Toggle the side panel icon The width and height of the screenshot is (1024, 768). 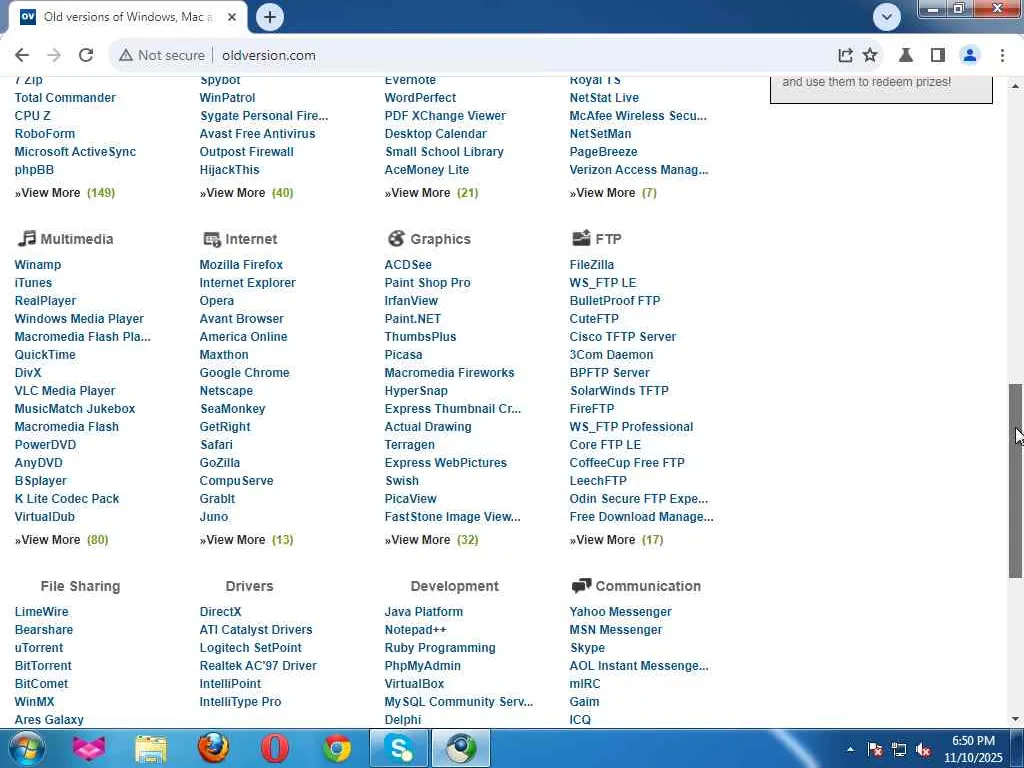tap(938, 56)
